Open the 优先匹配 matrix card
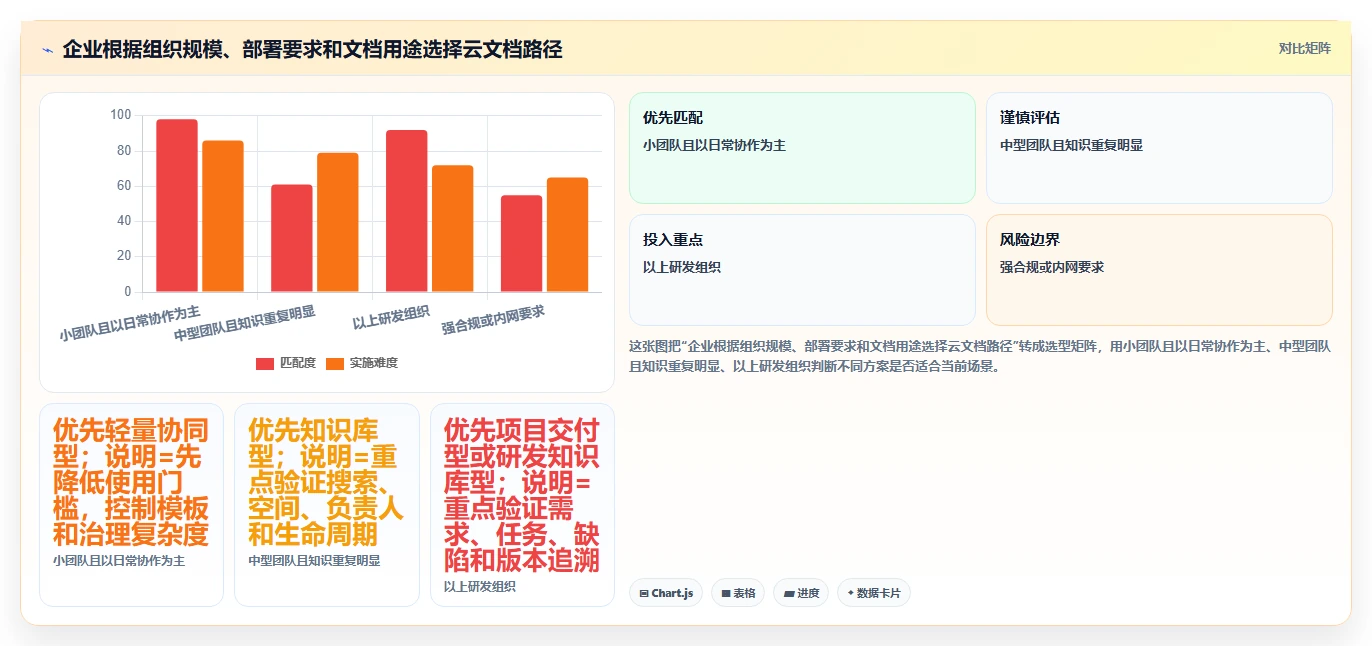Image resolution: width=1372 pixels, height=646 pixels. click(x=802, y=148)
